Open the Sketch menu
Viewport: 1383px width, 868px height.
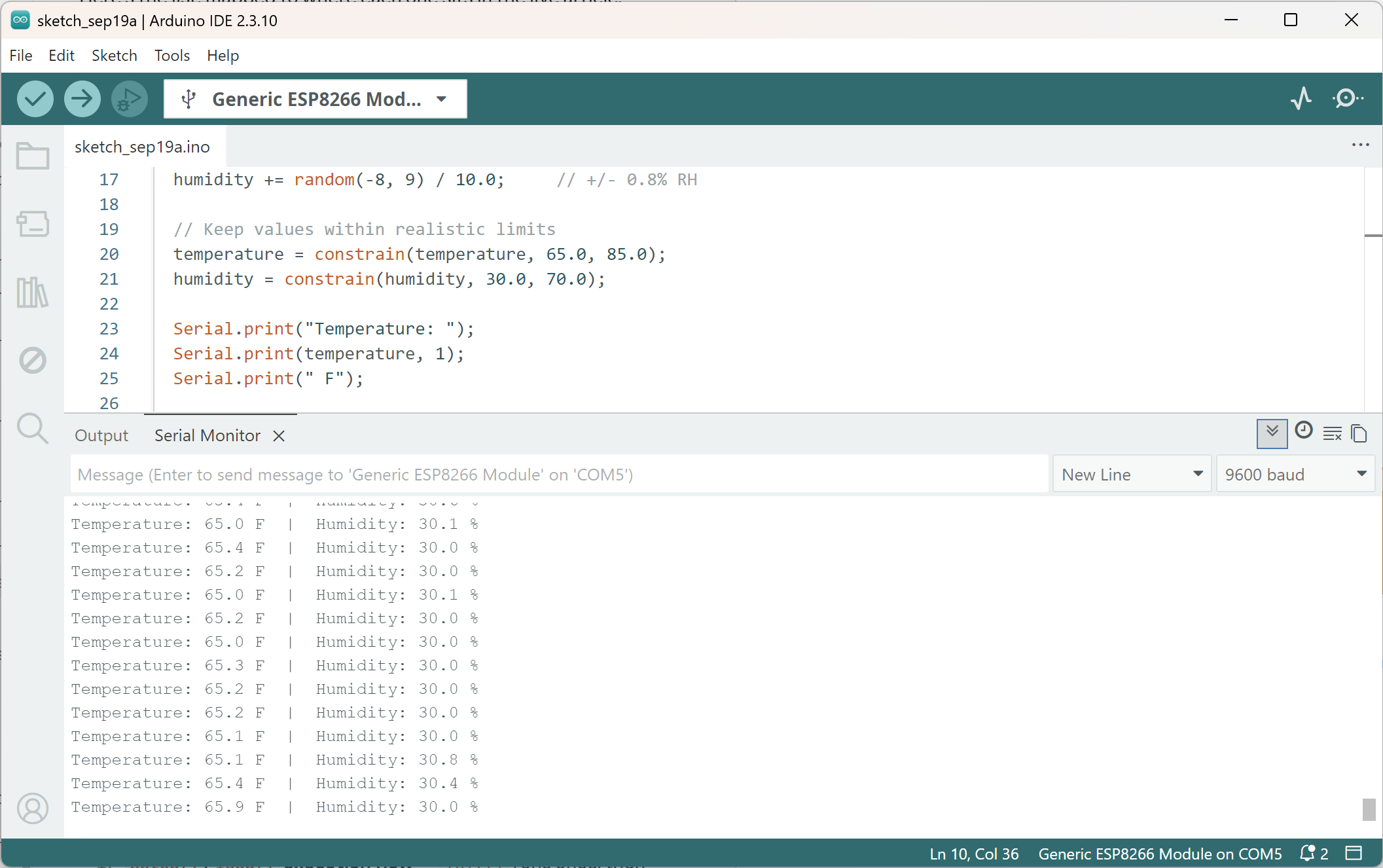click(x=115, y=56)
